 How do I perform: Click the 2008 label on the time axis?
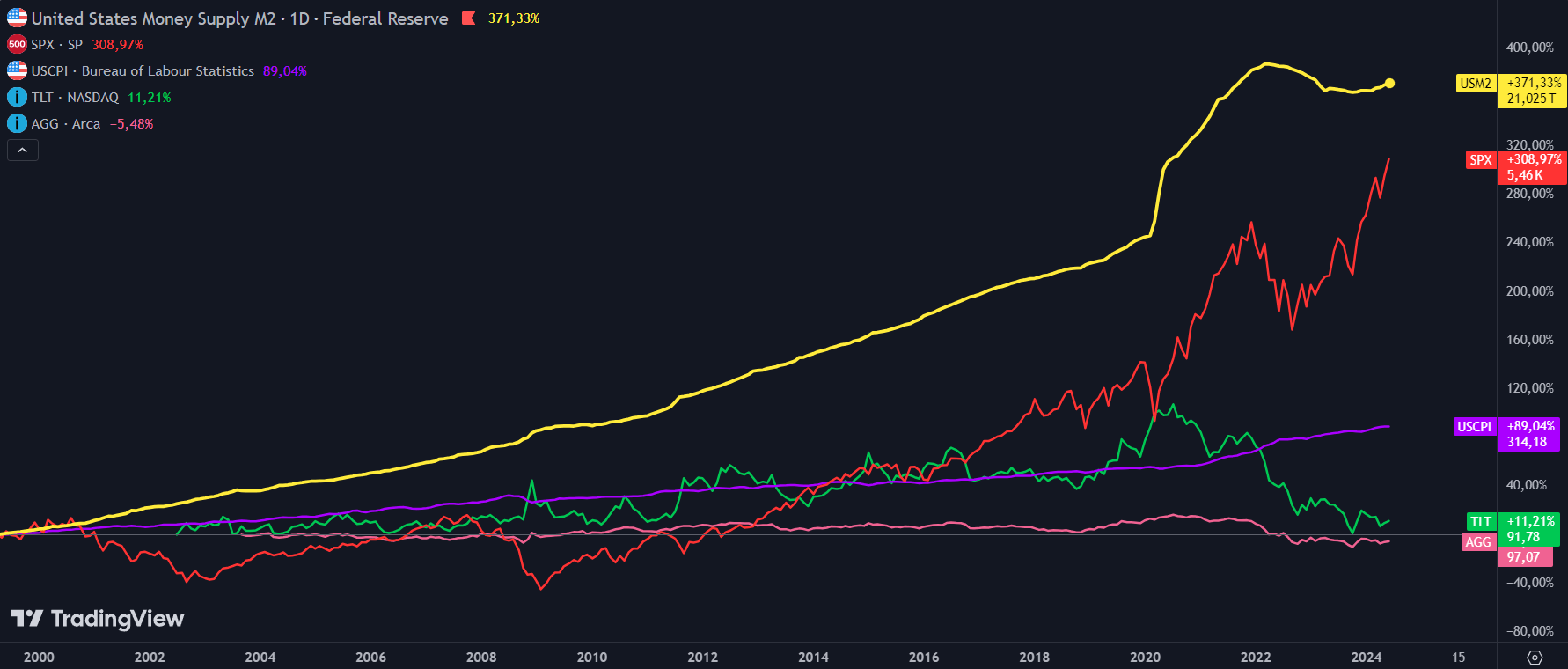(x=481, y=658)
